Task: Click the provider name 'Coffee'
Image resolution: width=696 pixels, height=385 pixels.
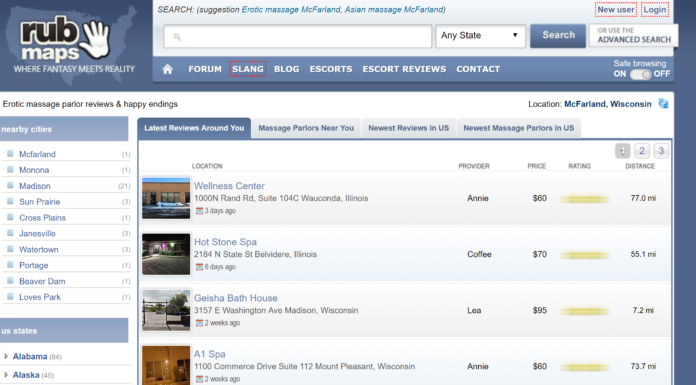Action: point(479,254)
